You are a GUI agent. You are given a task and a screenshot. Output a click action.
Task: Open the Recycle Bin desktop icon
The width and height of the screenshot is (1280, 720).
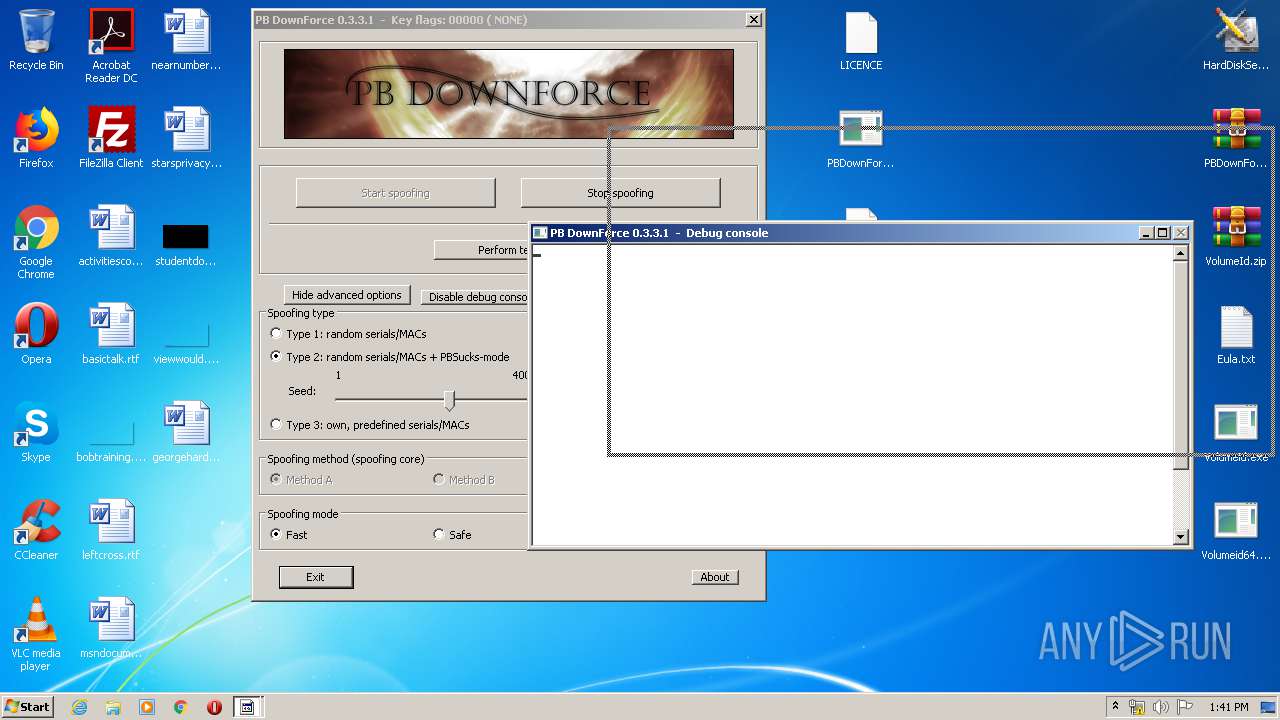click(x=36, y=40)
